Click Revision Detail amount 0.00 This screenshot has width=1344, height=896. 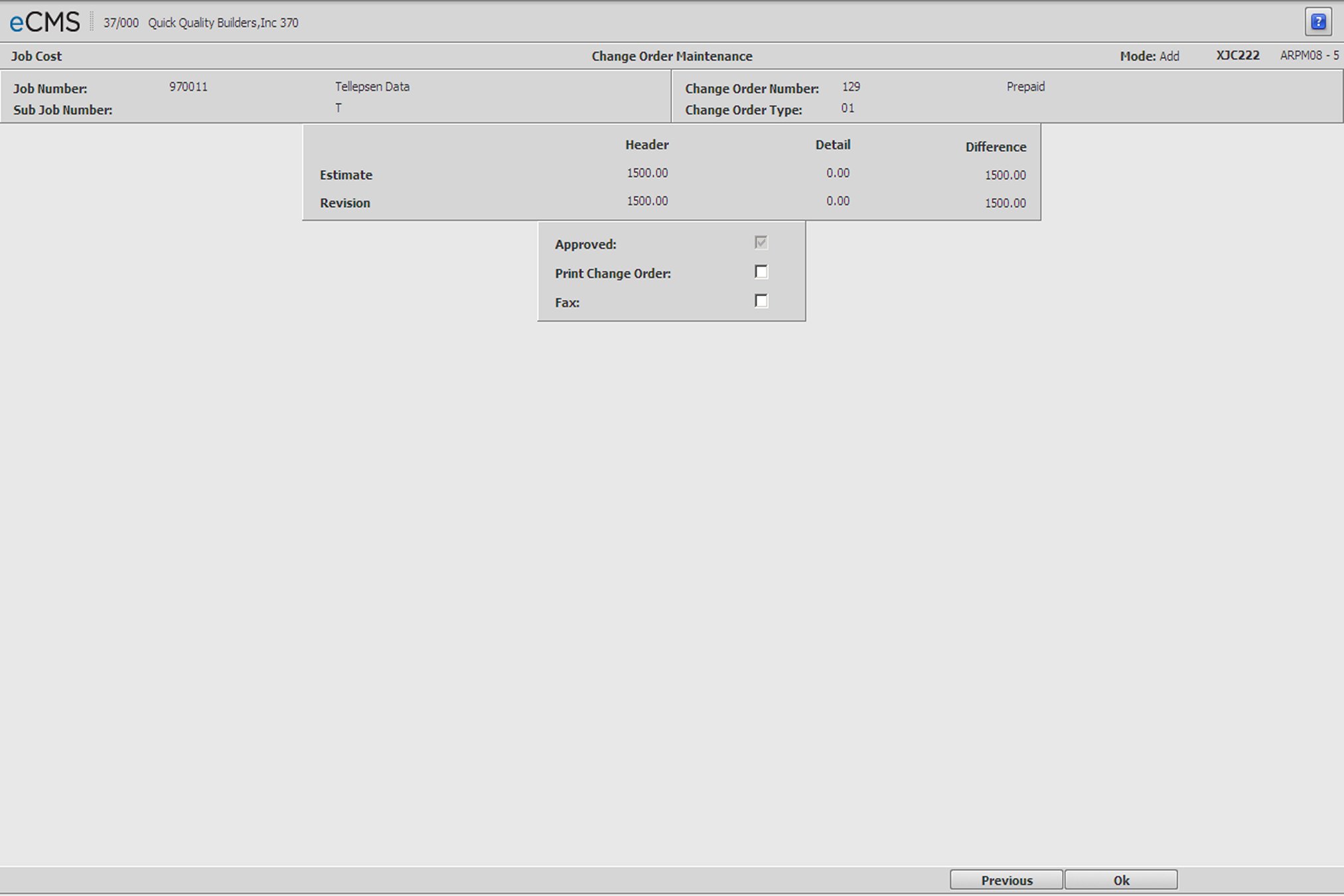(x=838, y=201)
